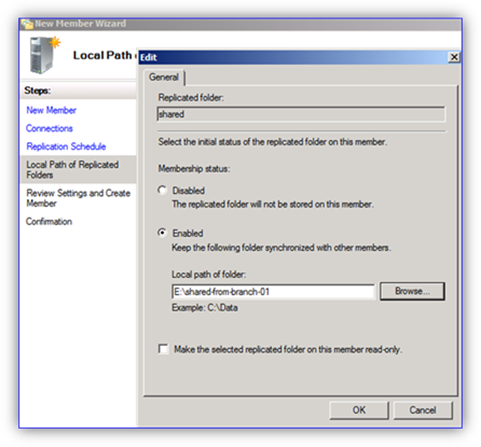
Task: Click OK to confirm the Edit dialog
Action: coord(359,410)
